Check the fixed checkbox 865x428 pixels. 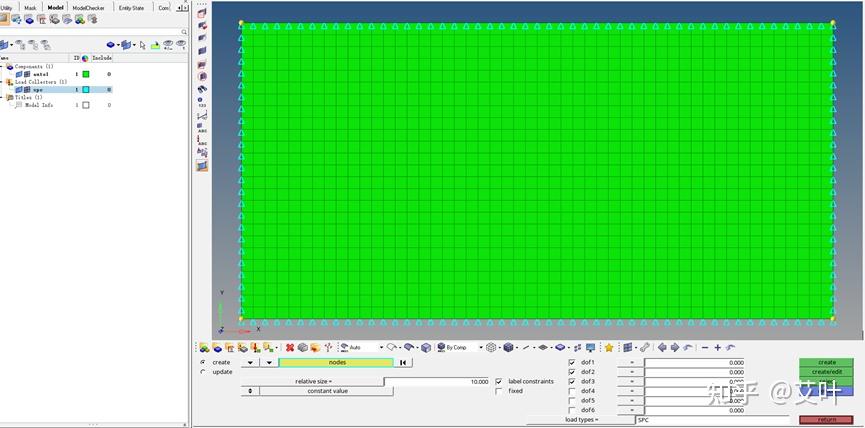tap(499, 391)
